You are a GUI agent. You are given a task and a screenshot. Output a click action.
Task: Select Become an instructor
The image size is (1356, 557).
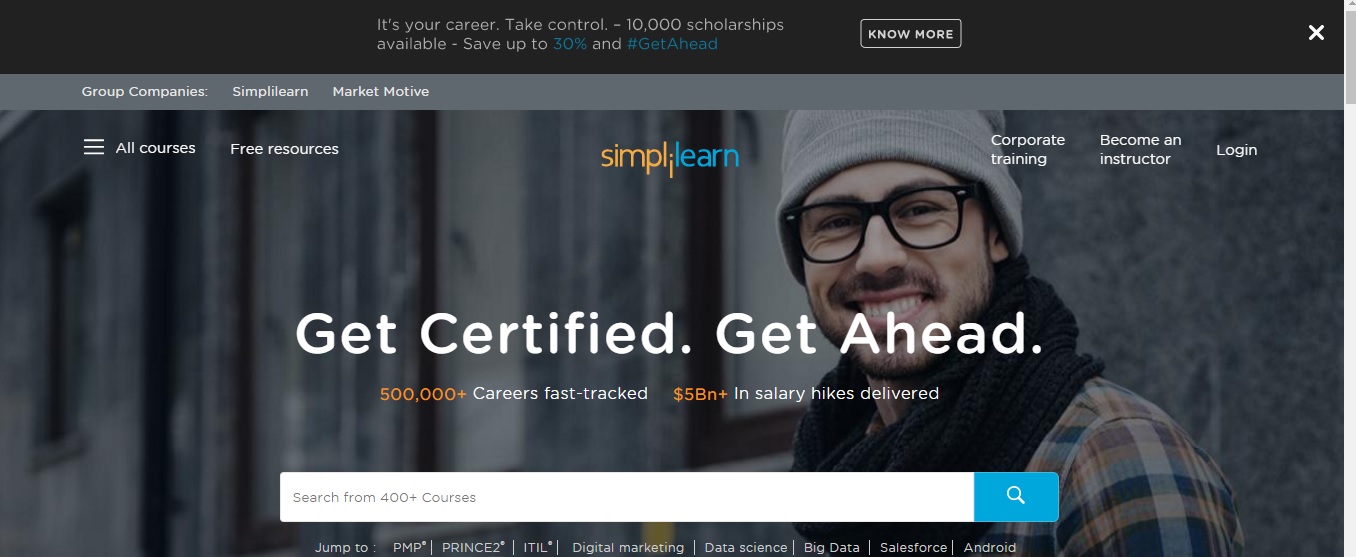tap(1140, 149)
